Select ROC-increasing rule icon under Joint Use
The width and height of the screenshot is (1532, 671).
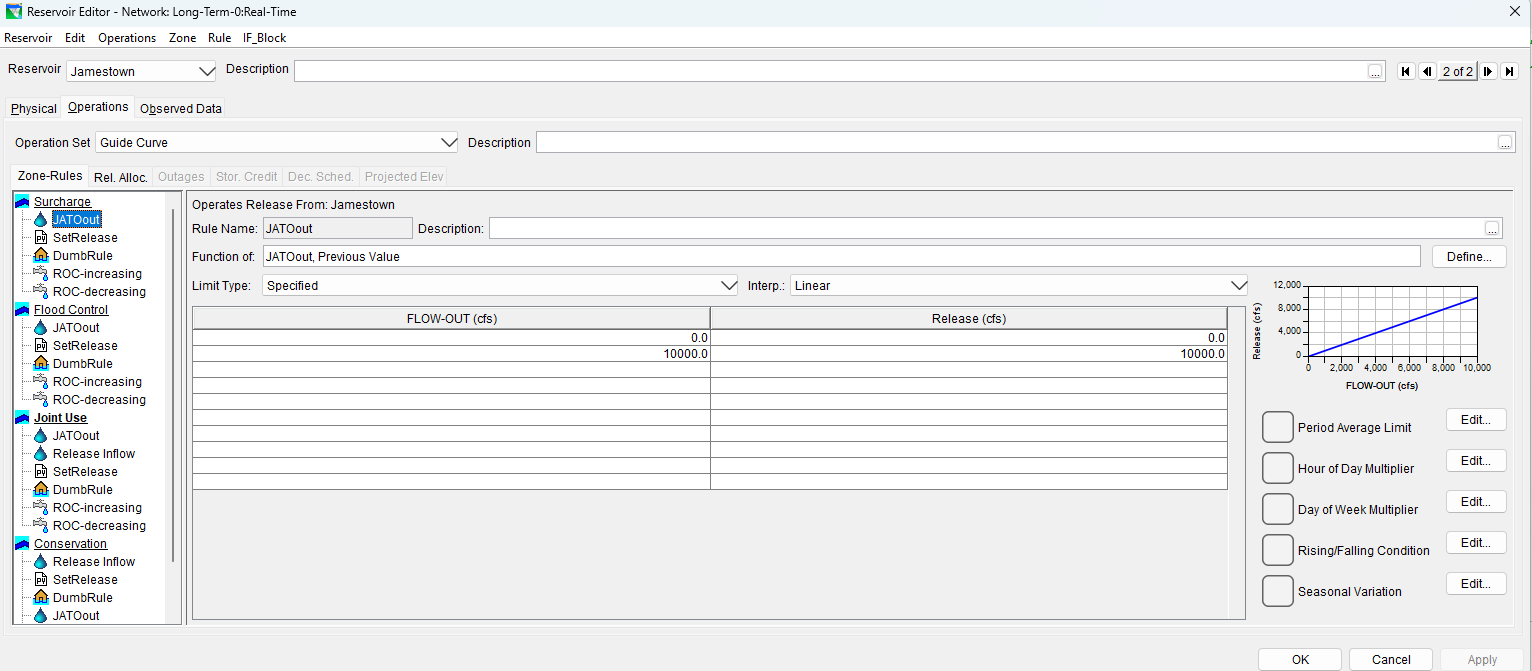tap(40, 508)
